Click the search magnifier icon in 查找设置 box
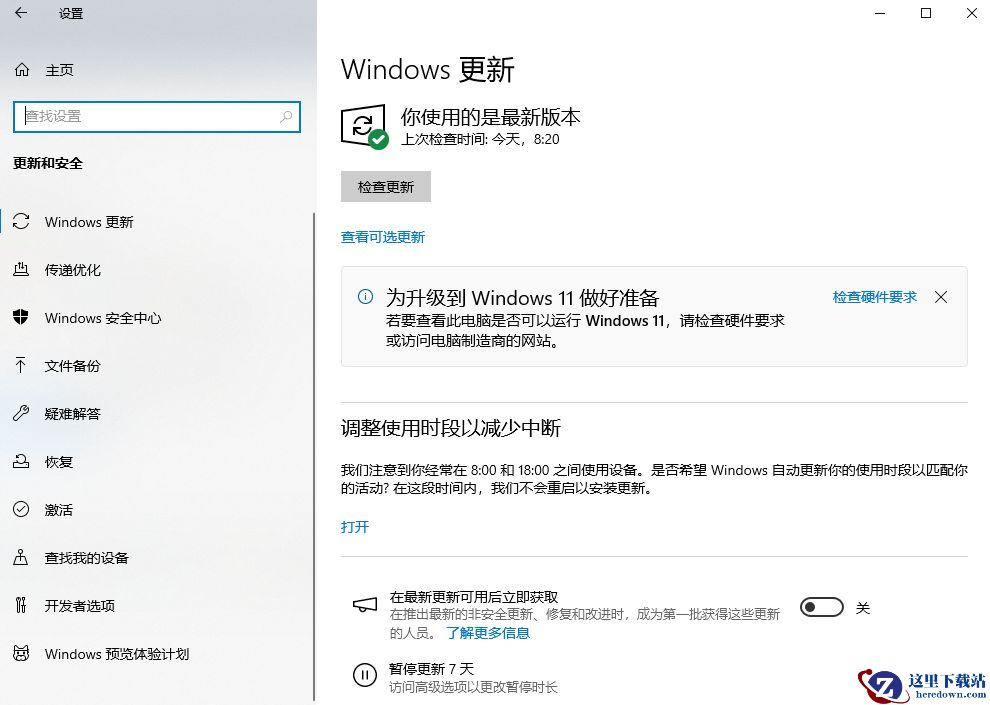 click(x=286, y=117)
